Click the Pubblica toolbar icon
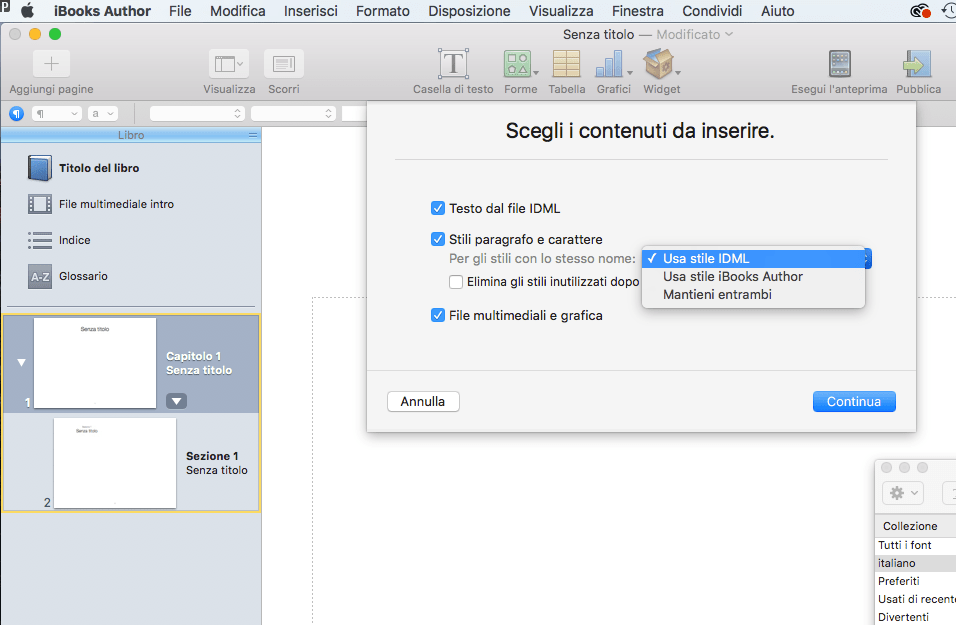956x625 pixels. [918, 64]
